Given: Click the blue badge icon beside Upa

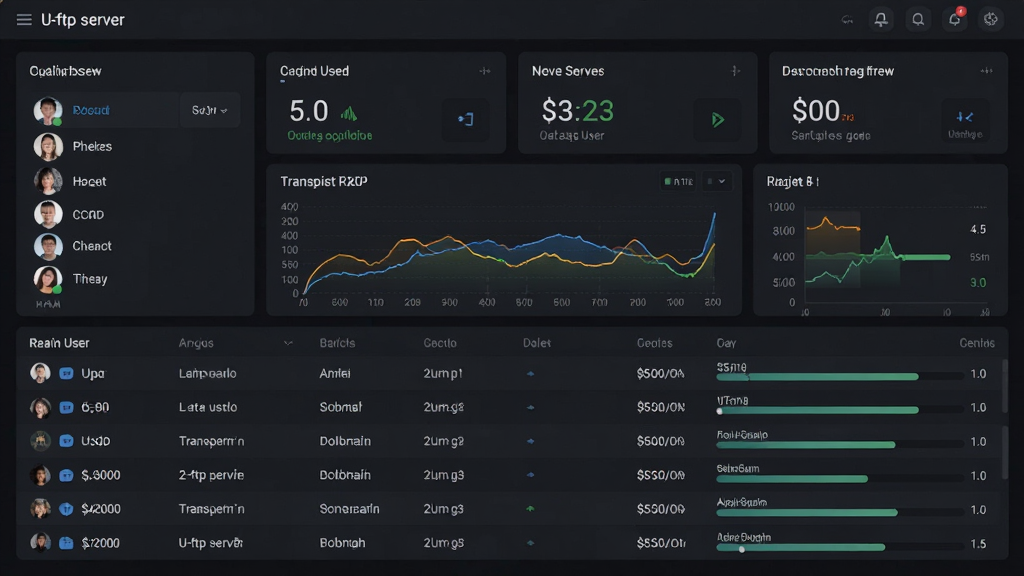Looking at the screenshot, I should pyautogui.click(x=66, y=374).
